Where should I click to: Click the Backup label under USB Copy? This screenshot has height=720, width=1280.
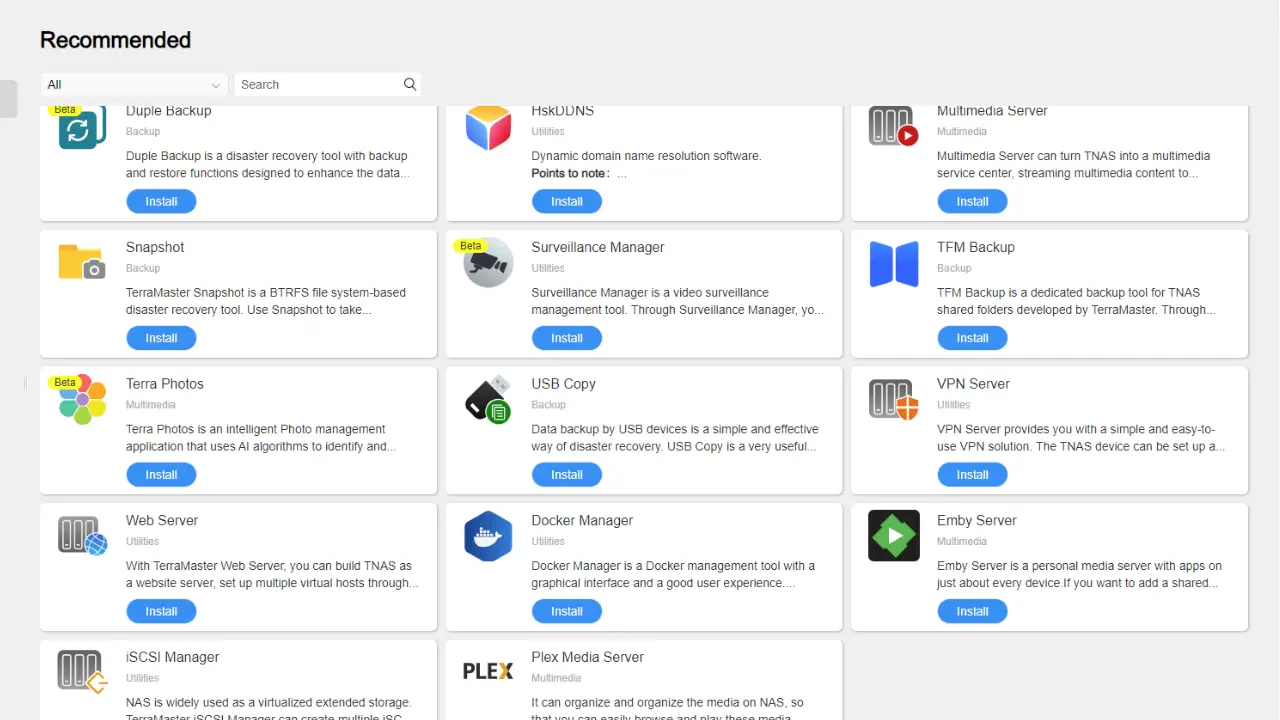coord(548,405)
